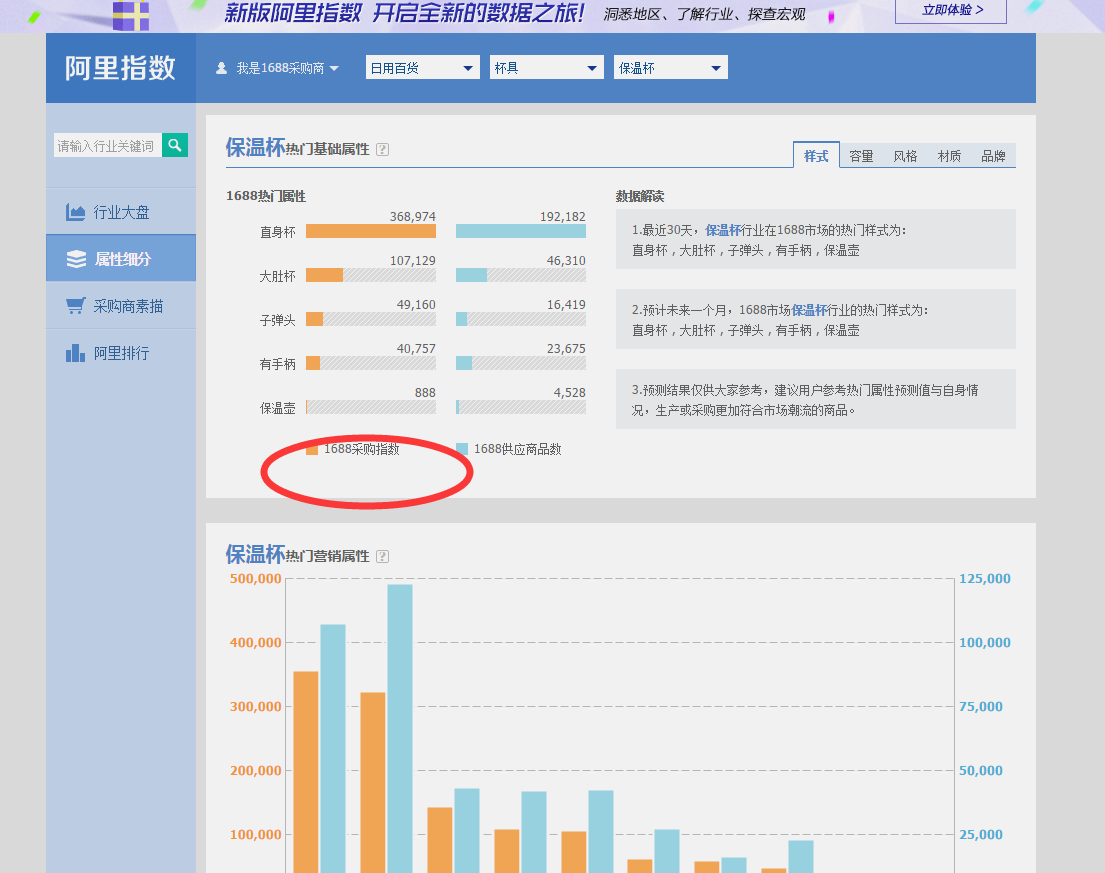Screen dimensions: 1105x873
Task: Open the 日用百货 category dropdown
Action: point(423,68)
